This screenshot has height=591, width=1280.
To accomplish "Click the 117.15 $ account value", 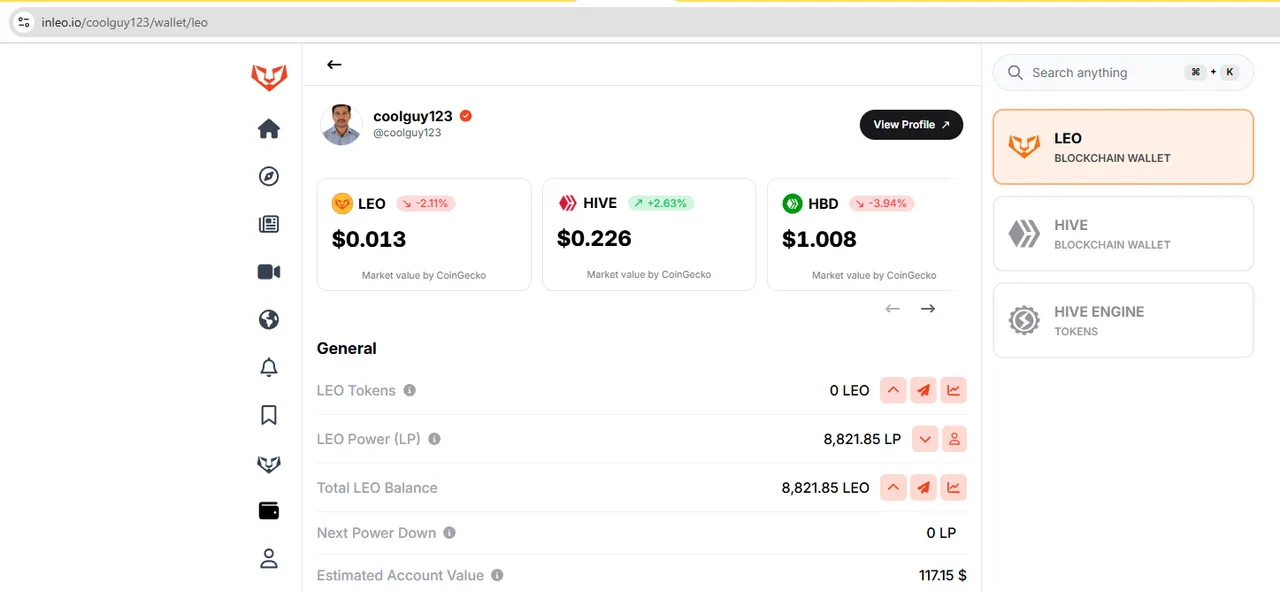I will (x=943, y=575).
